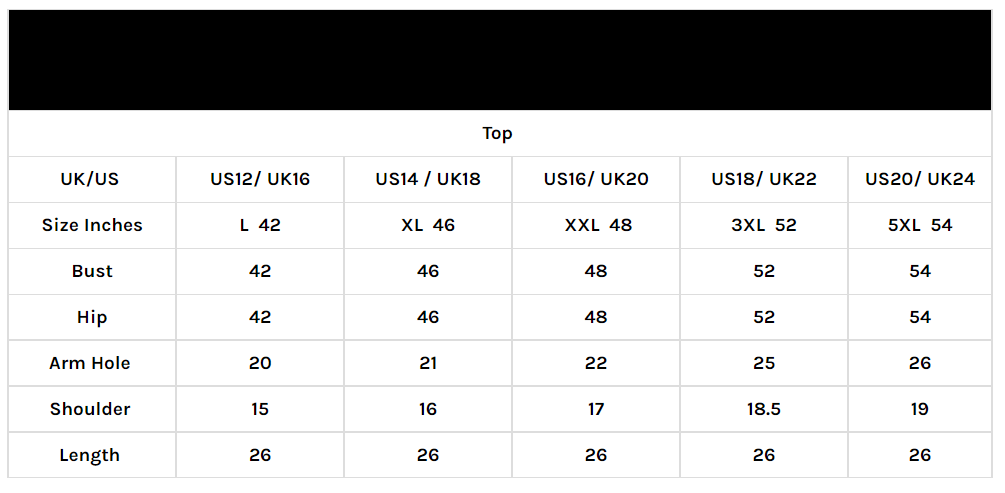Screen dimensions: 1005x493
Task: Choose the "US18/ UK22" column header
Action: tap(764, 179)
